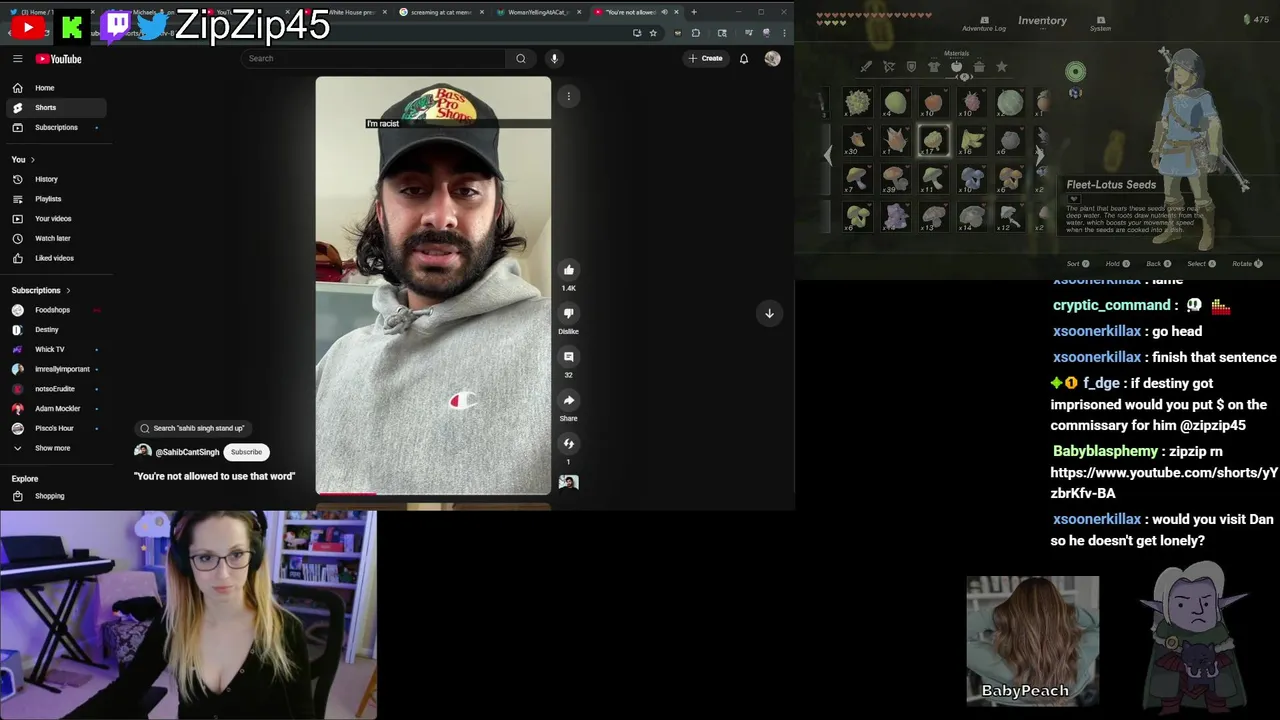
Task: Select the Fleet-Lotus Seeds x17 item
Action: pos(933,140)
